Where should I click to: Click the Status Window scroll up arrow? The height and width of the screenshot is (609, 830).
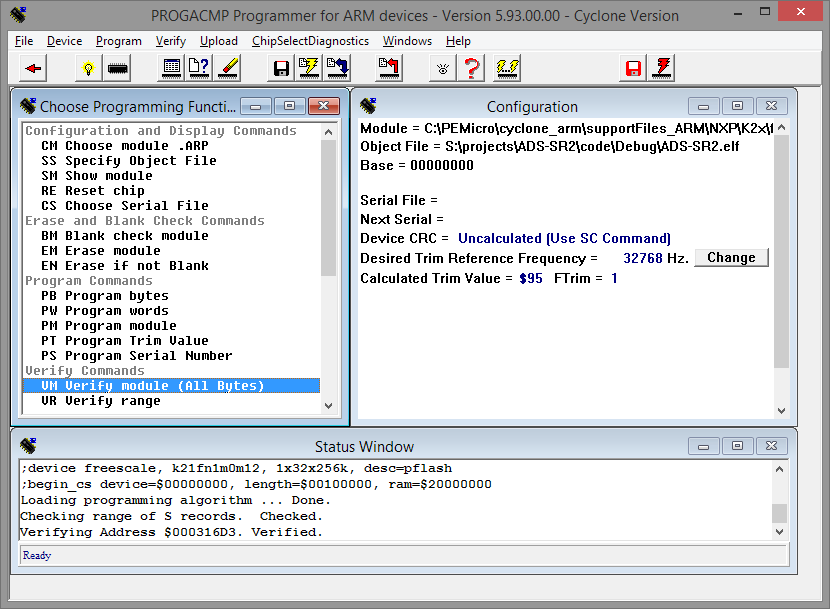pos(779,469)
